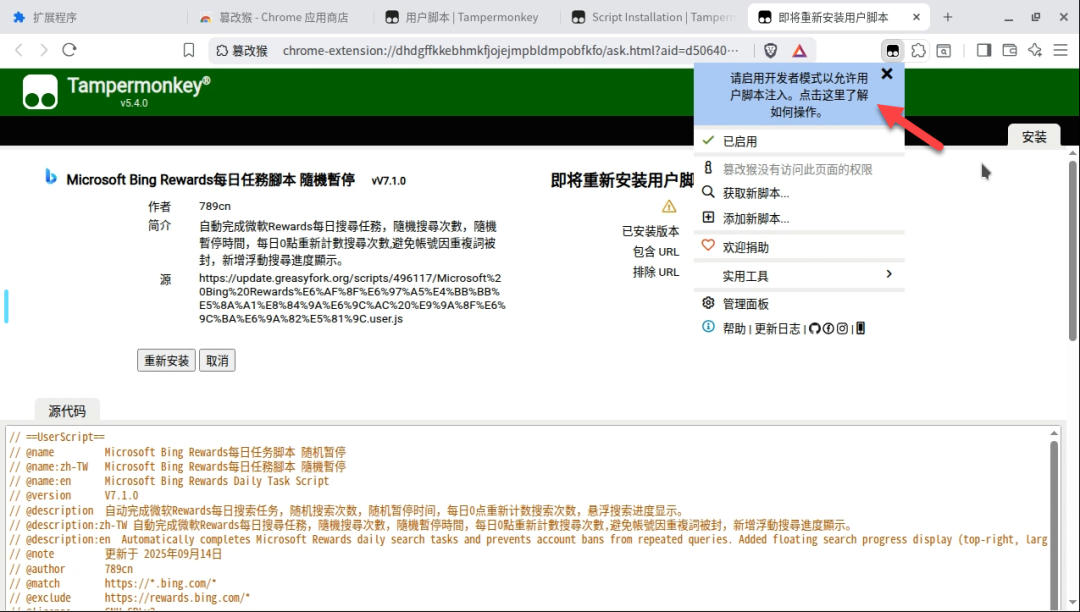Click the yellow warning triangle icon
The image size is (1080, 612).
pyautogui.click(x=669, y=206)
